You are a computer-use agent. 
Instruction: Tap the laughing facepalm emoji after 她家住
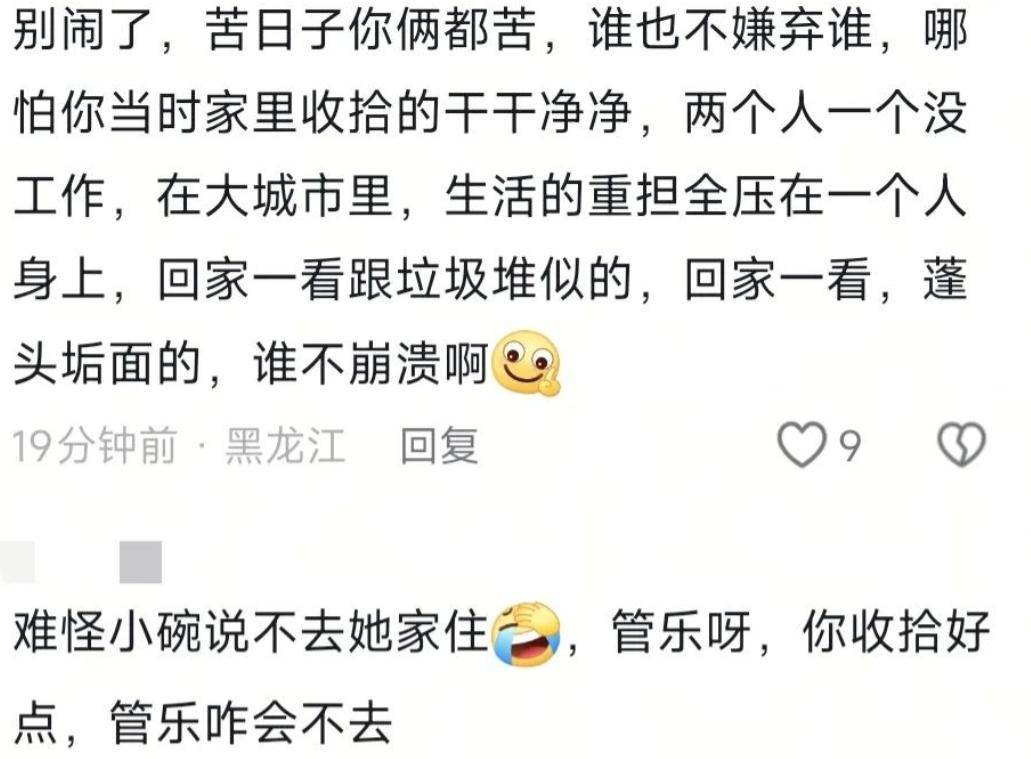(x=525, y=633)
